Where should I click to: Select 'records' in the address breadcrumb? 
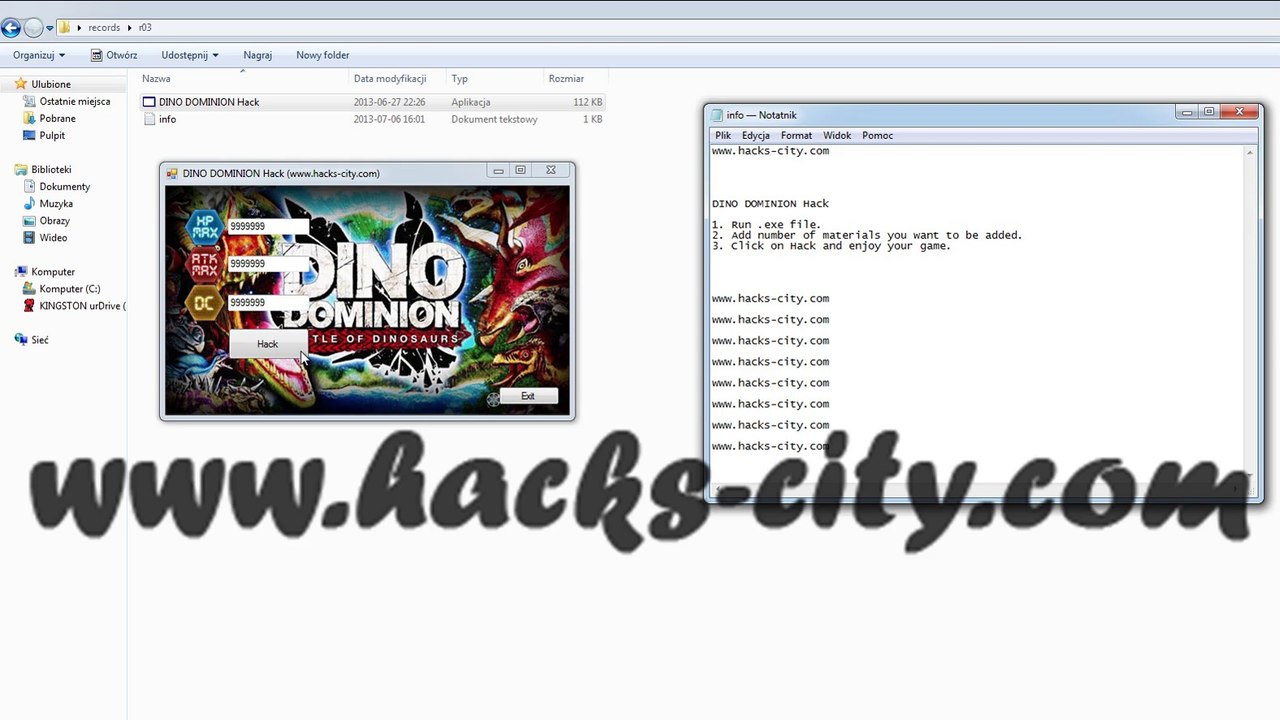point(104,28)
